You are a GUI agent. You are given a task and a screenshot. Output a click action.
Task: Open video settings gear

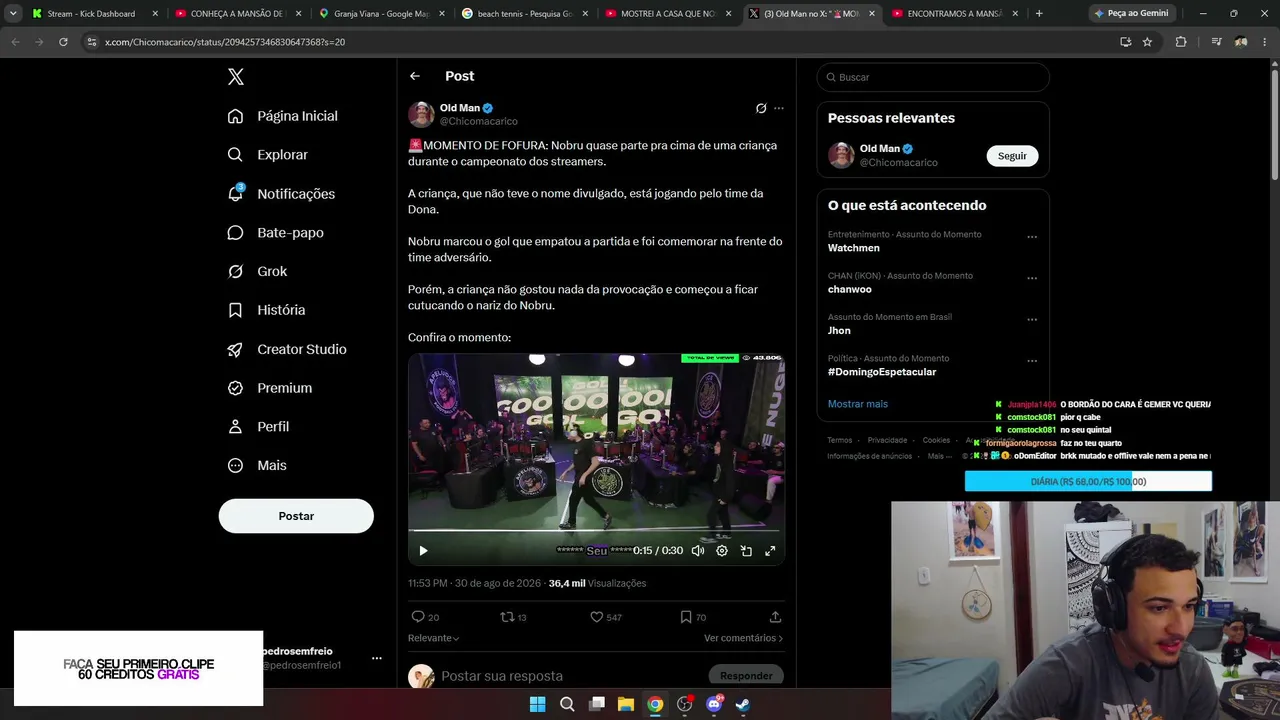(722, 550)
